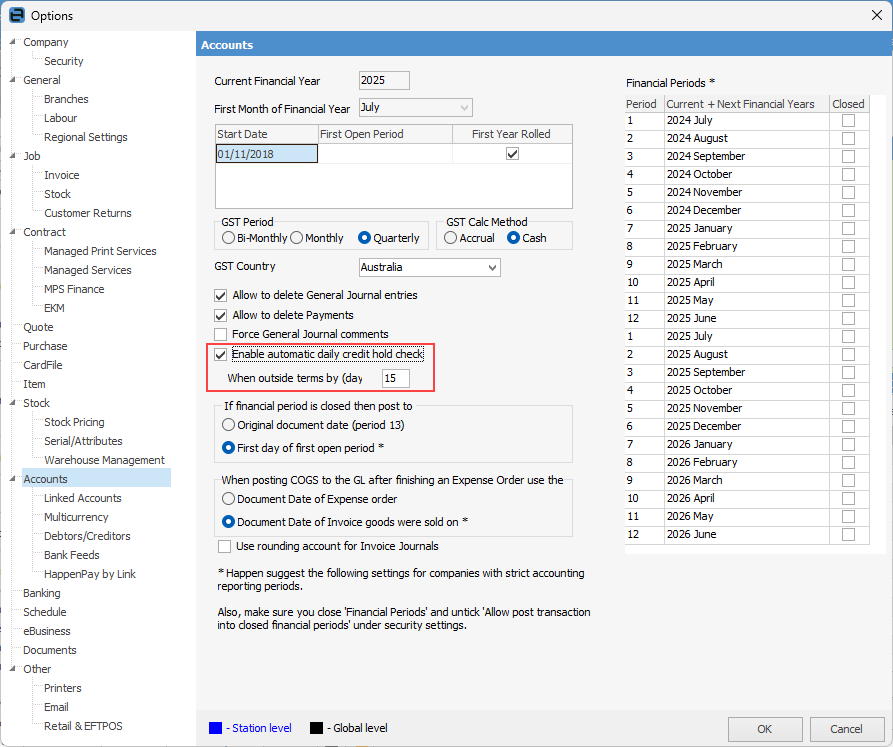Collapse the Job tree node
Image resolution: width=893 pixels, height=747 pixels.
point(13,155)
